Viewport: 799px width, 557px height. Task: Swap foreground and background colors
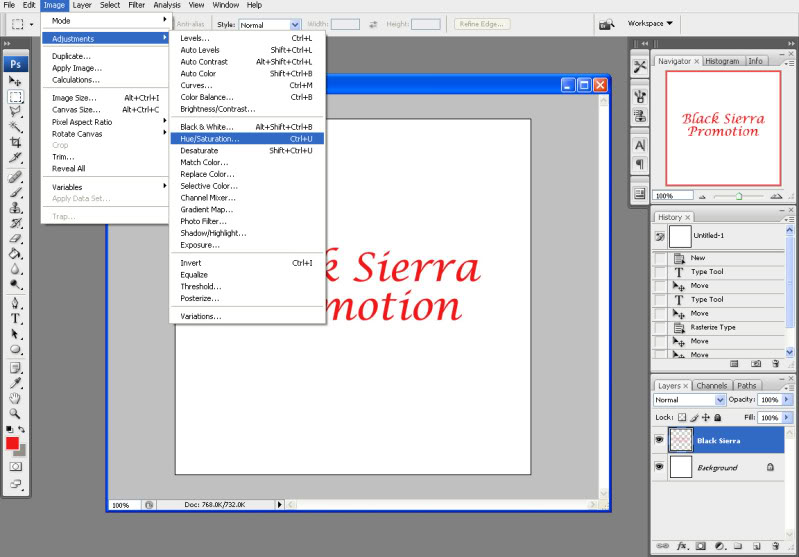(x=21, y=429)
